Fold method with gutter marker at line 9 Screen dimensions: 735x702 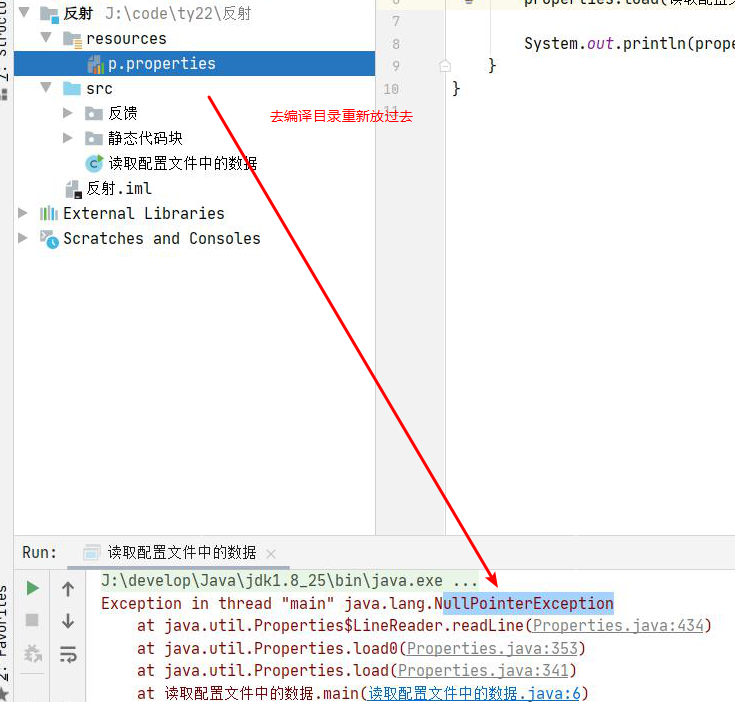click(x=445, y=66)
